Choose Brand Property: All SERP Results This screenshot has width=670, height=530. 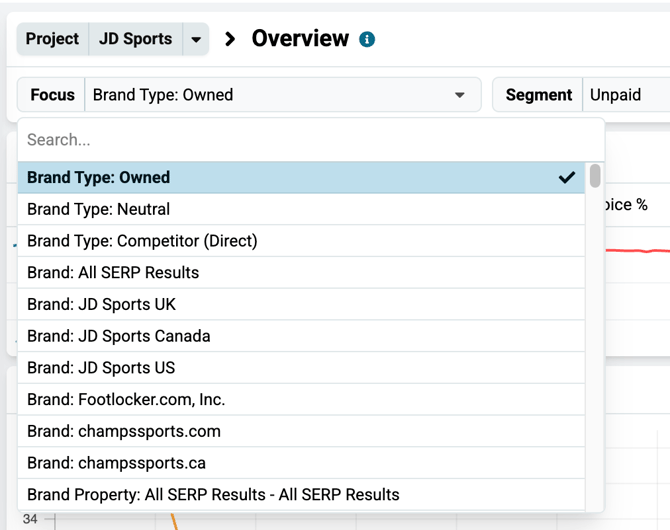click(x=301, y=495)
